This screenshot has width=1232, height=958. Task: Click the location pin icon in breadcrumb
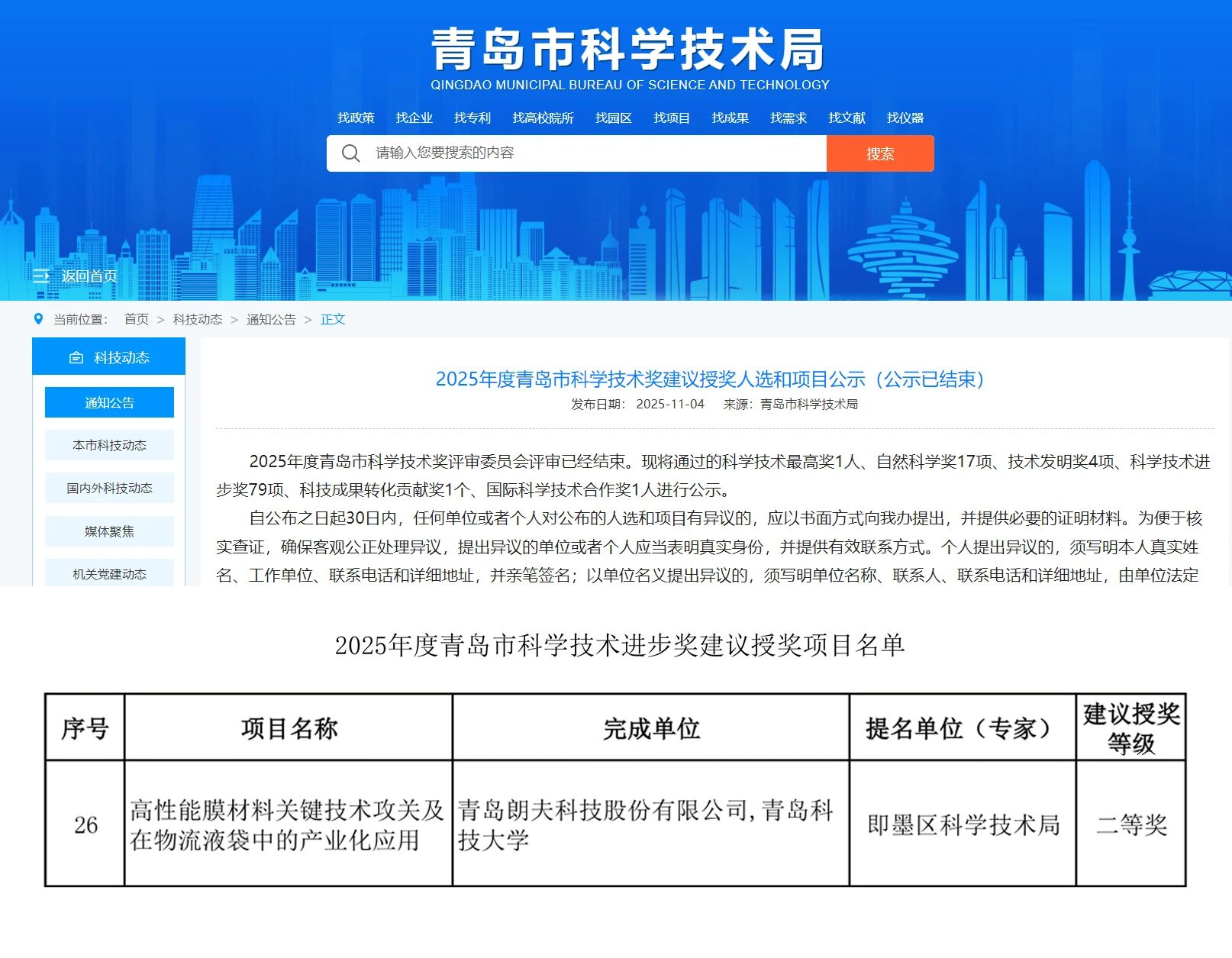coord(39,319)
